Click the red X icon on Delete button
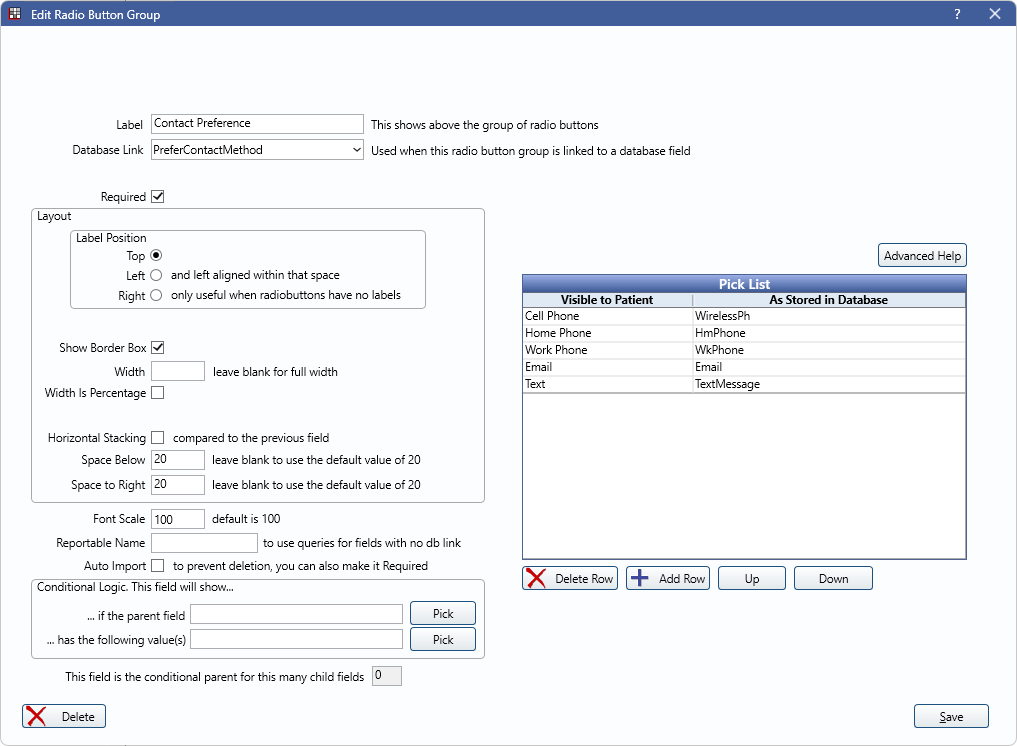The height and width of the screenshot is (746, 1017). [37, 716]
